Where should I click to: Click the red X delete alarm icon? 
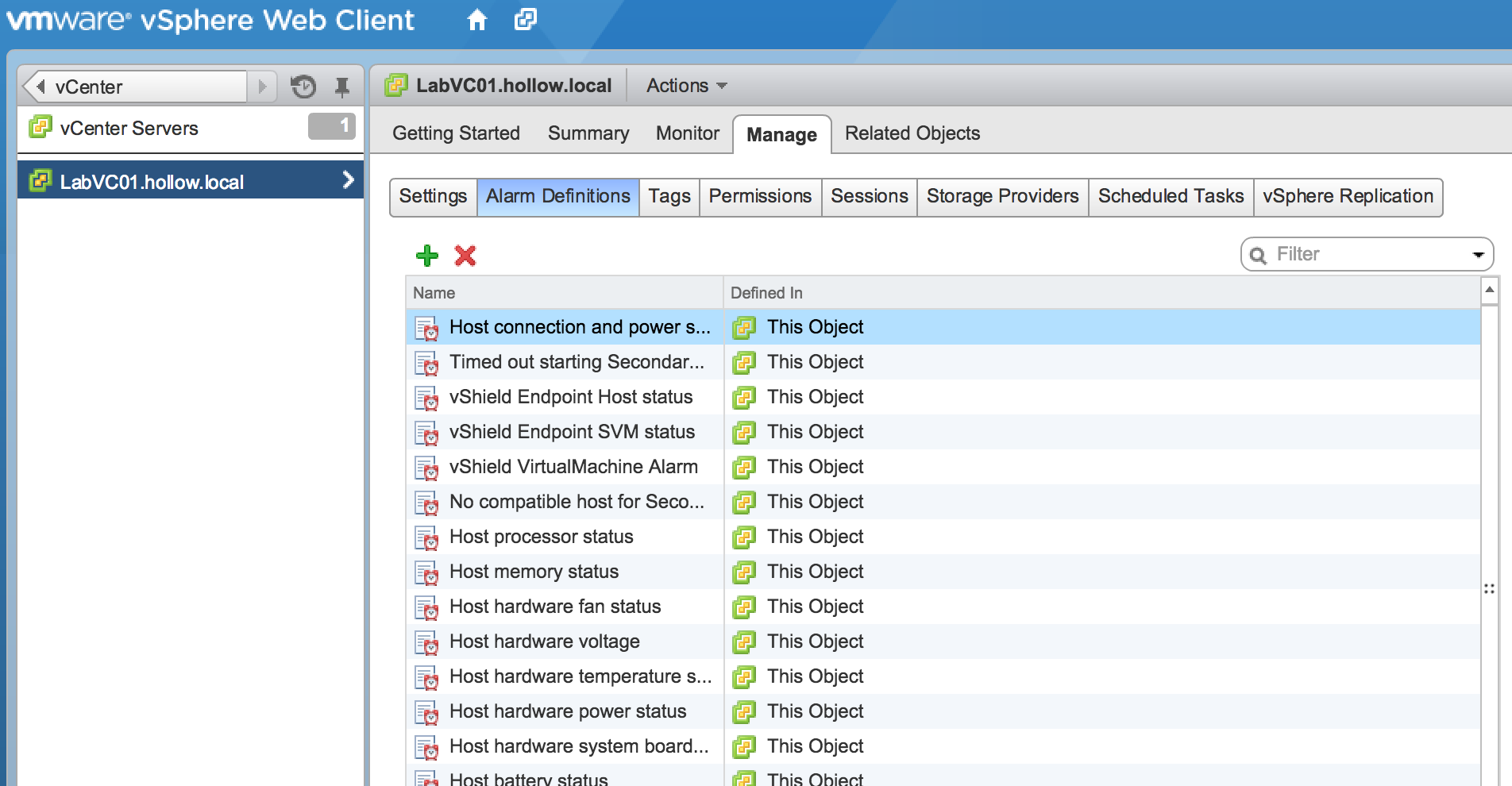[x=465, y=256]
